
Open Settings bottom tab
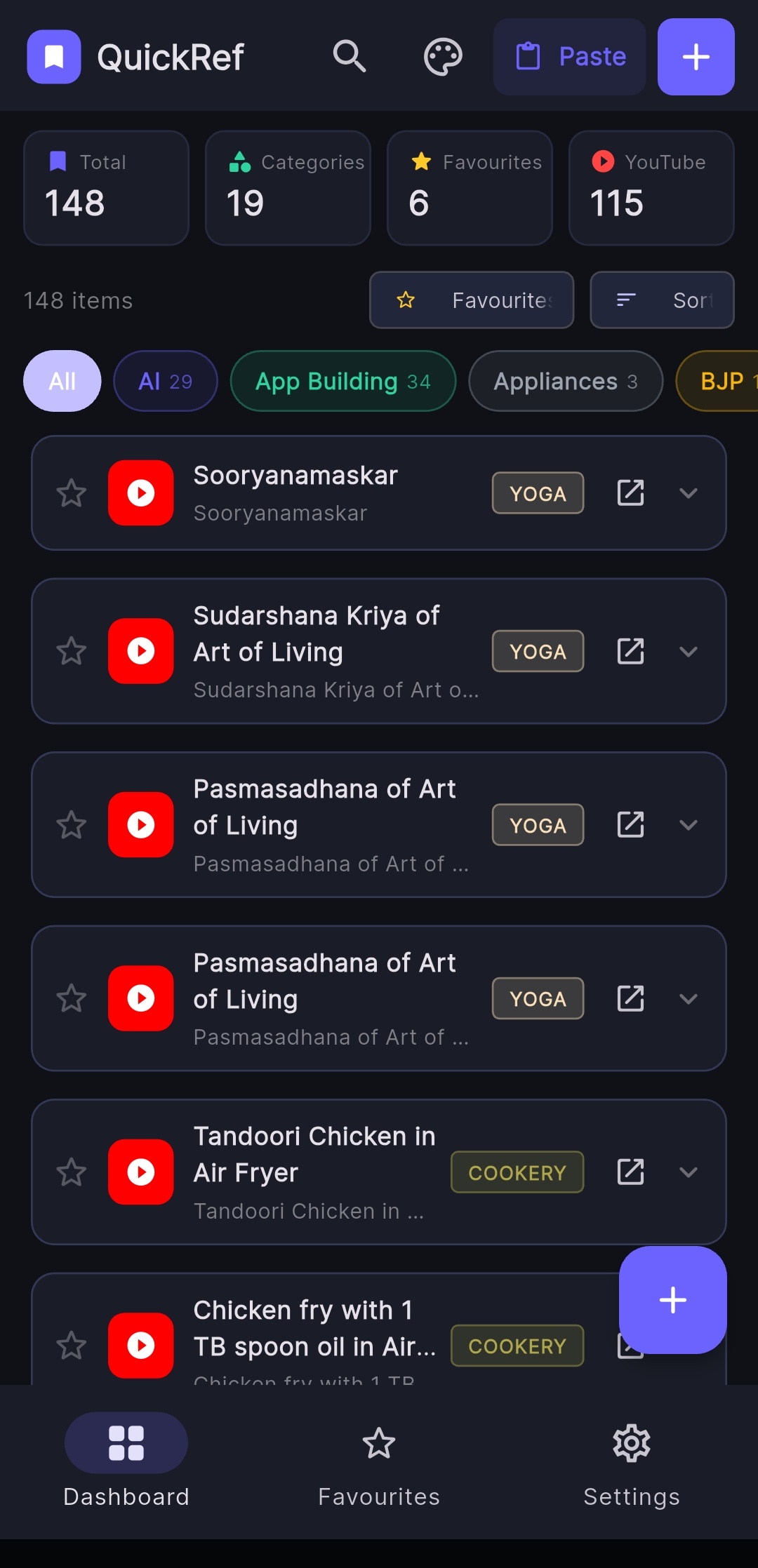coord(632,1465)
